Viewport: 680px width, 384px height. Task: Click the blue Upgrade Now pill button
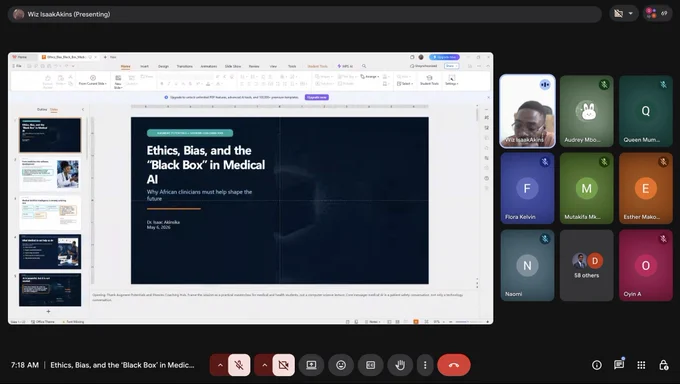click(444, 57)
